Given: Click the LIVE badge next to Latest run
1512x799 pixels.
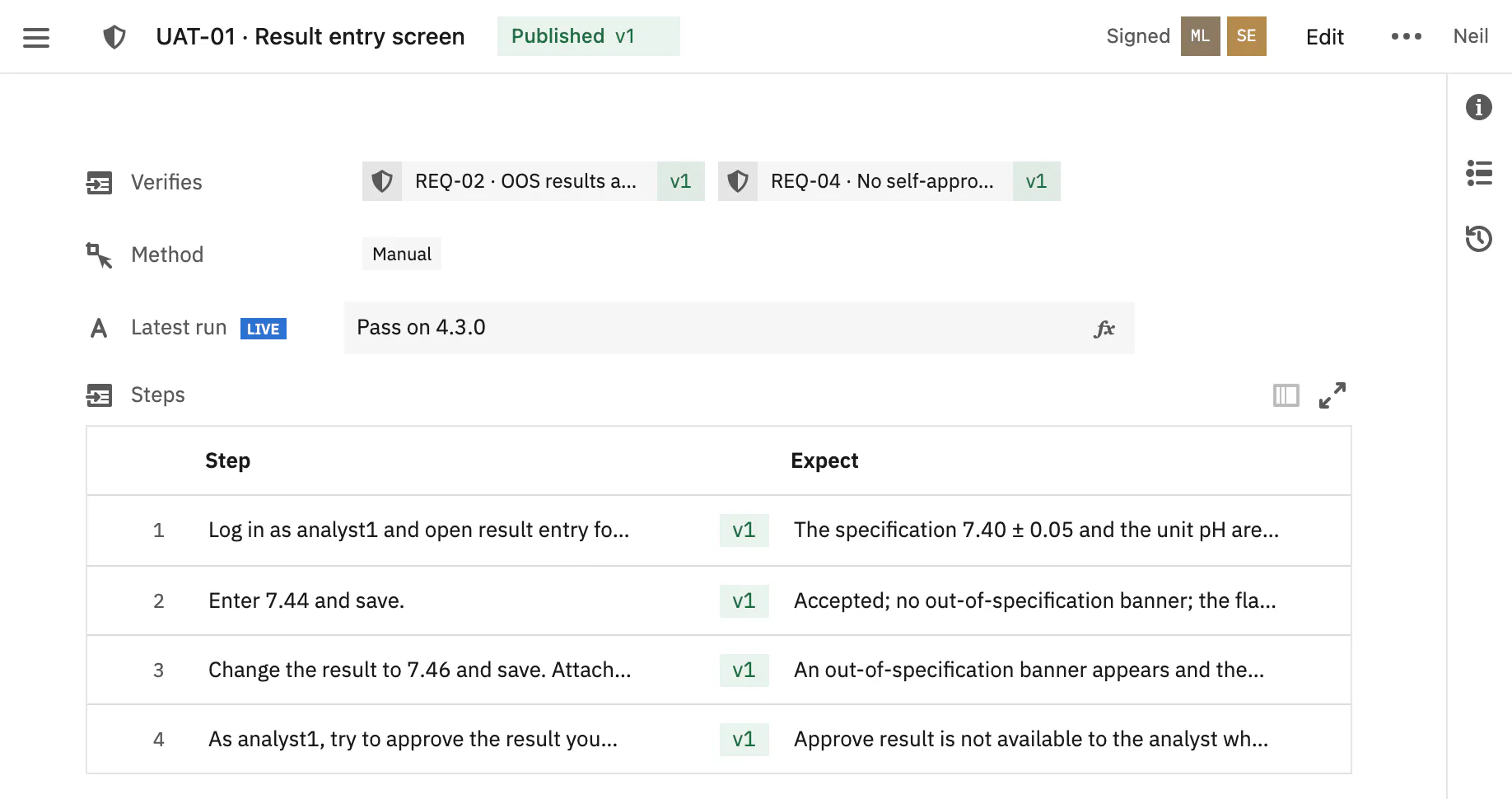Looking at the screenshot, I should pyautogui.click(x=264, y=329).
